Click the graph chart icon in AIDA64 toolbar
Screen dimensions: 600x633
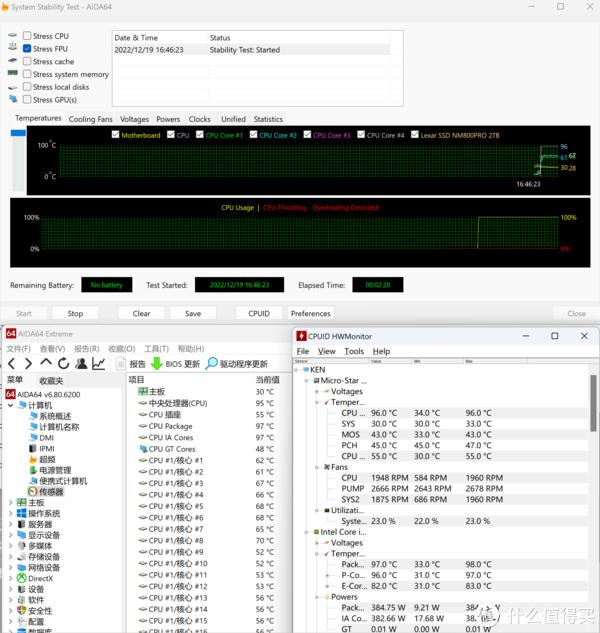(x=99, y=364)
